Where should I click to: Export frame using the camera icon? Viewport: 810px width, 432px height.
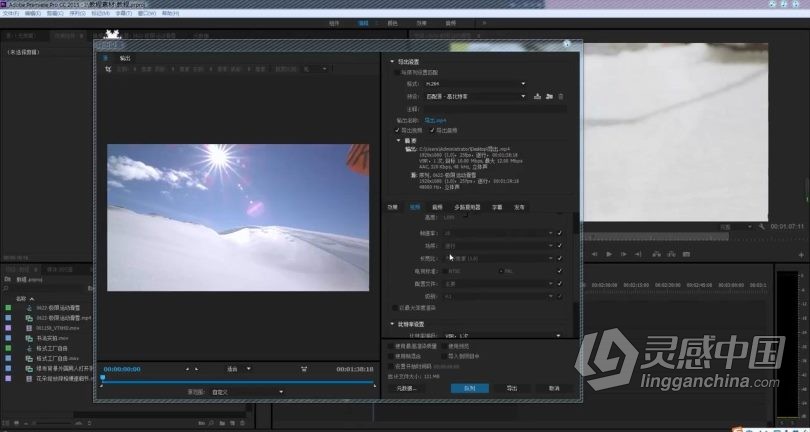coord(687,254)
